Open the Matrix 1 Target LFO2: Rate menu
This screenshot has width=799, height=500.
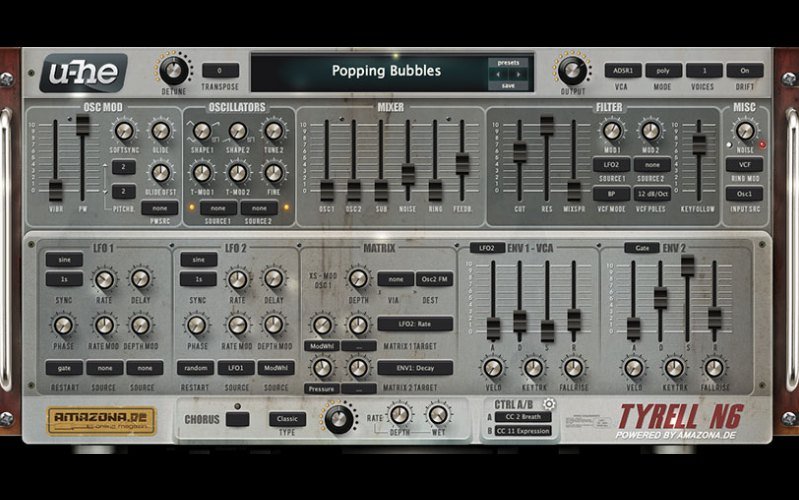415,324
